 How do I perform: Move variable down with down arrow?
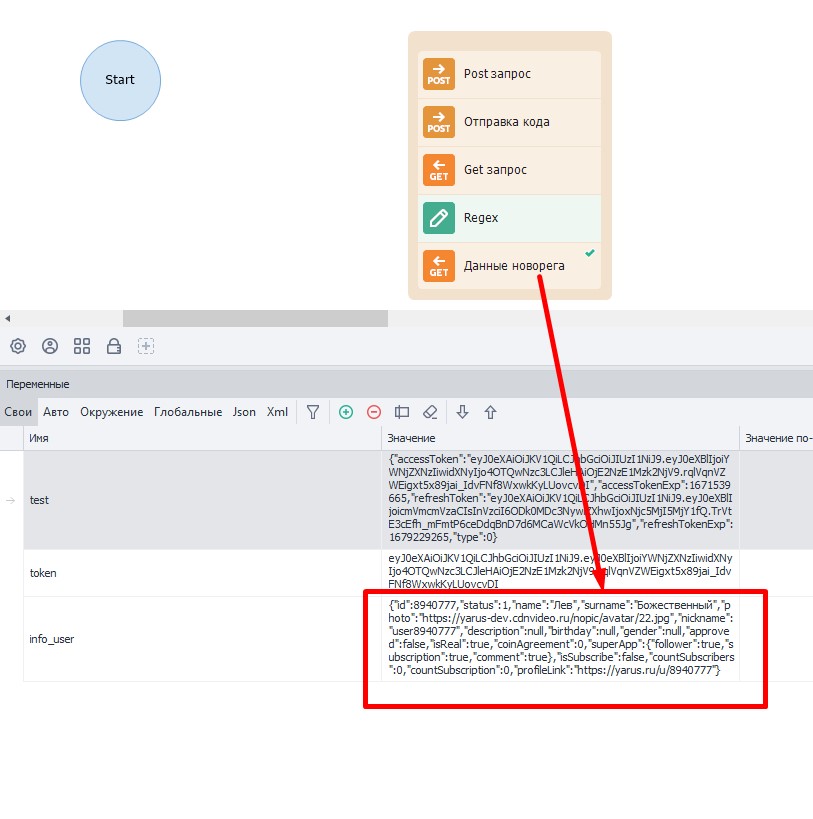tap(462, 412)
